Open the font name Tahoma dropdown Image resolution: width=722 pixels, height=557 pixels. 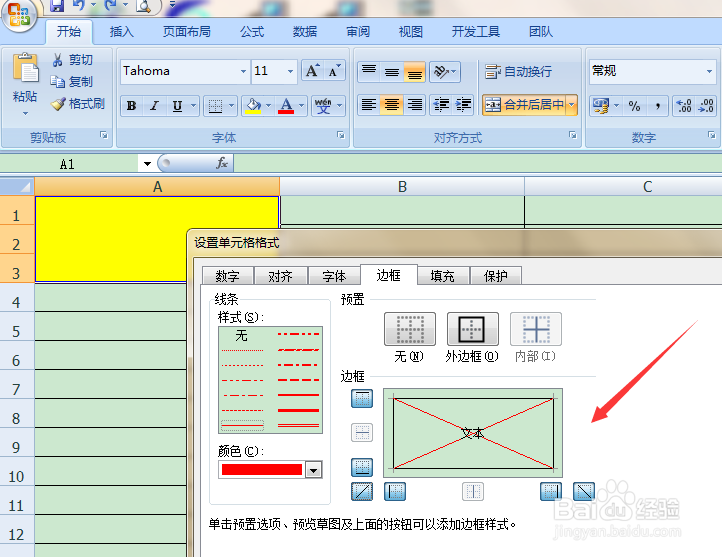[243, 71]
